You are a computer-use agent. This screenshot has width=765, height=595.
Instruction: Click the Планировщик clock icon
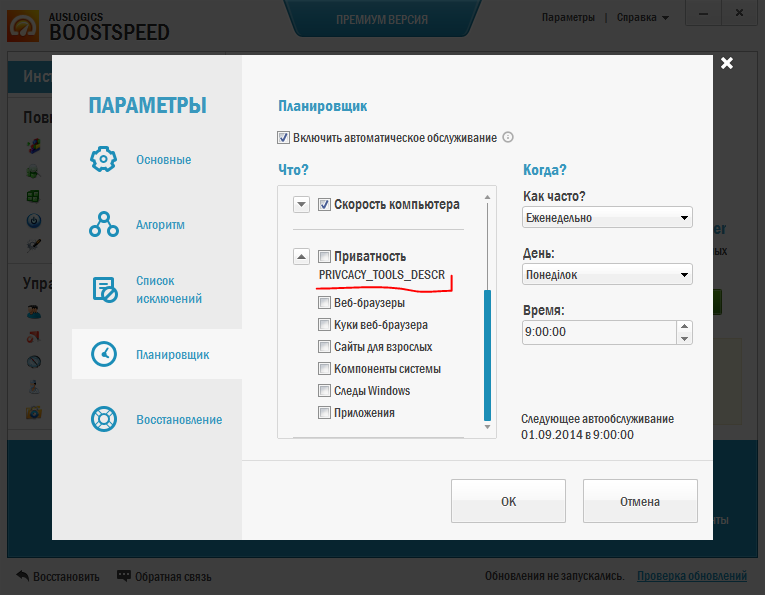(104, 355)
